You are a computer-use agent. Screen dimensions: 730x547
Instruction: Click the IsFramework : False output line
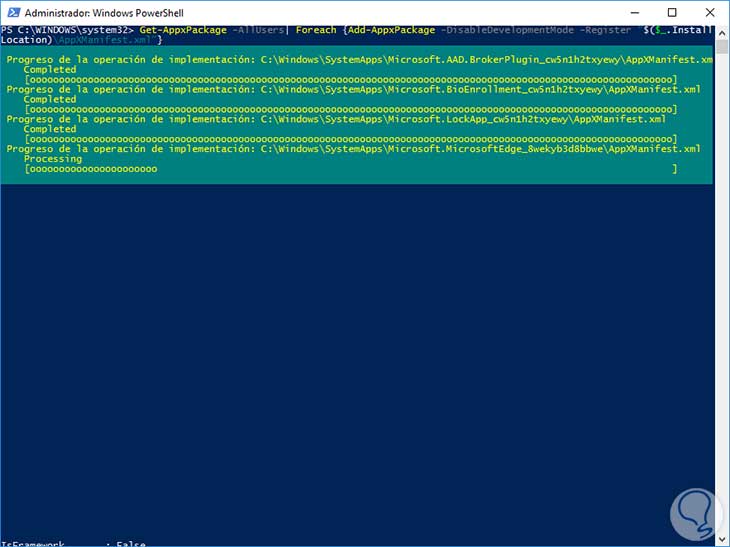(73, 543)
